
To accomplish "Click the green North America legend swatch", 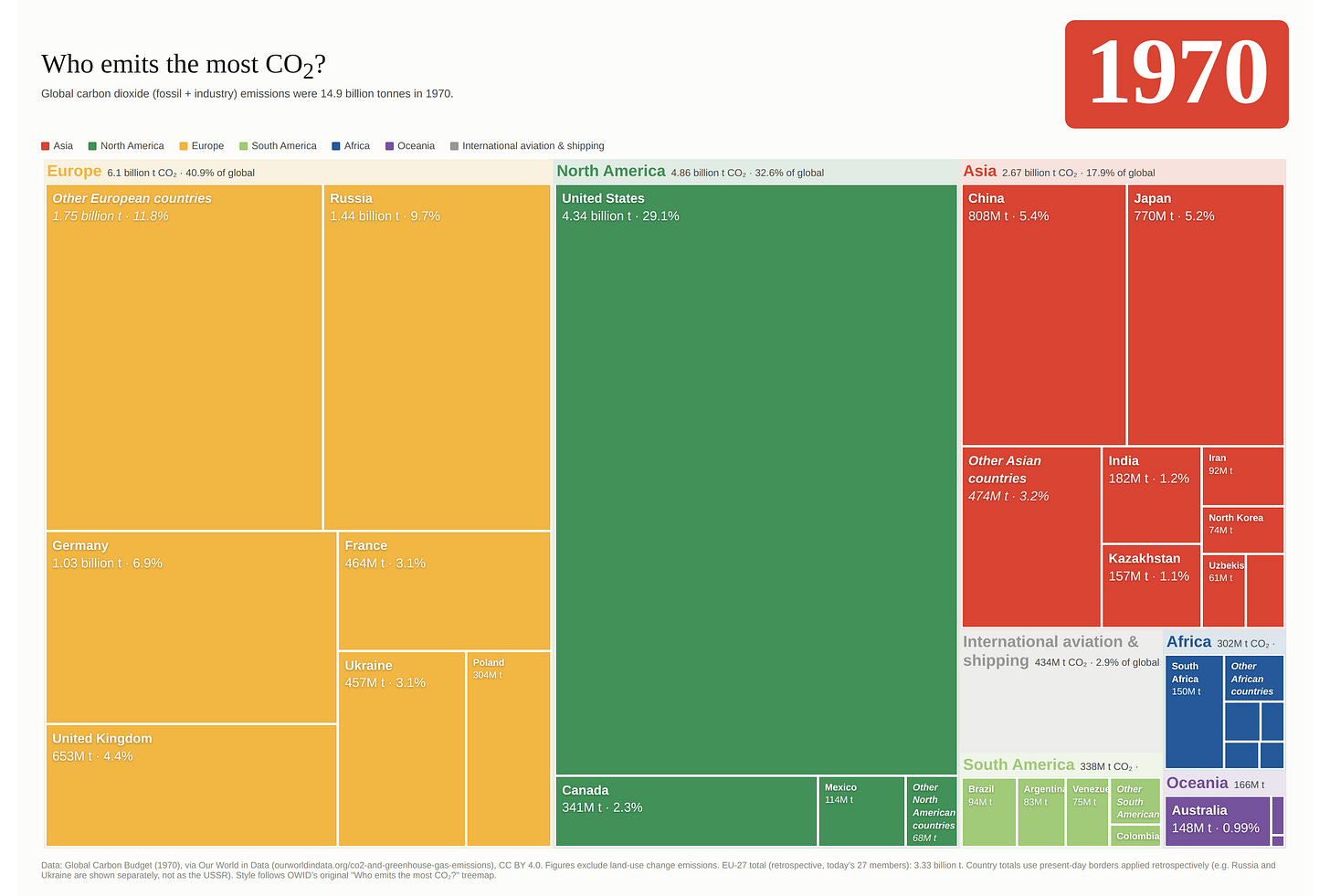I will (92, 146).
